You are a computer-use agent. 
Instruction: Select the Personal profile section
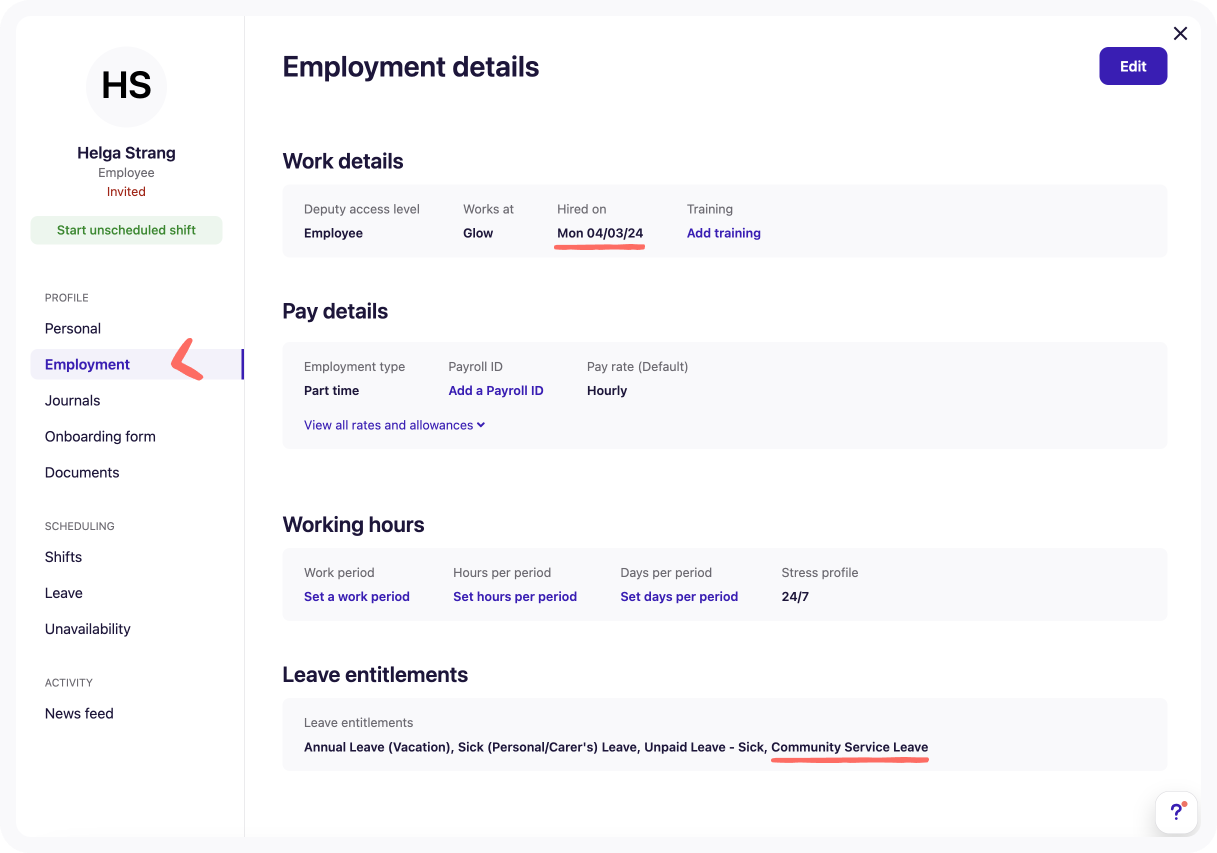(x=72, y=328)
